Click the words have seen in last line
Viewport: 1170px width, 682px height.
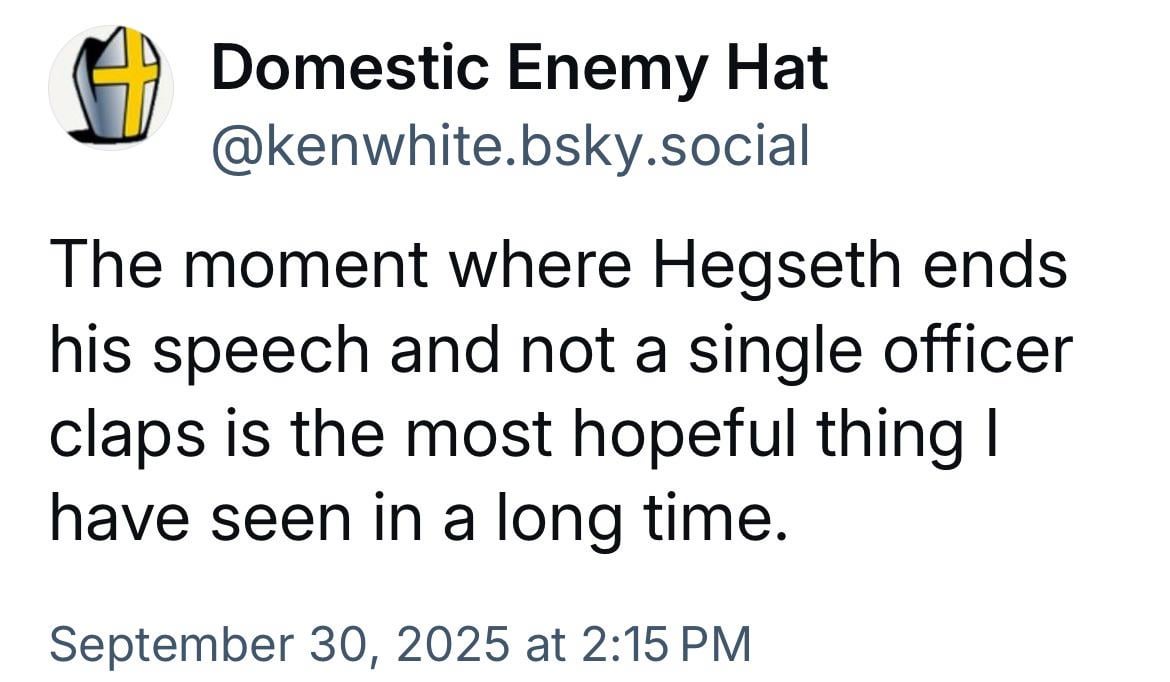[200, 519]
